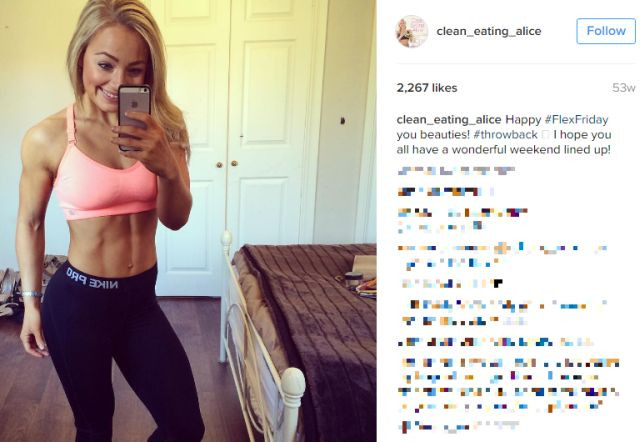Follow the clean_eating_alice account

(606, 31)
